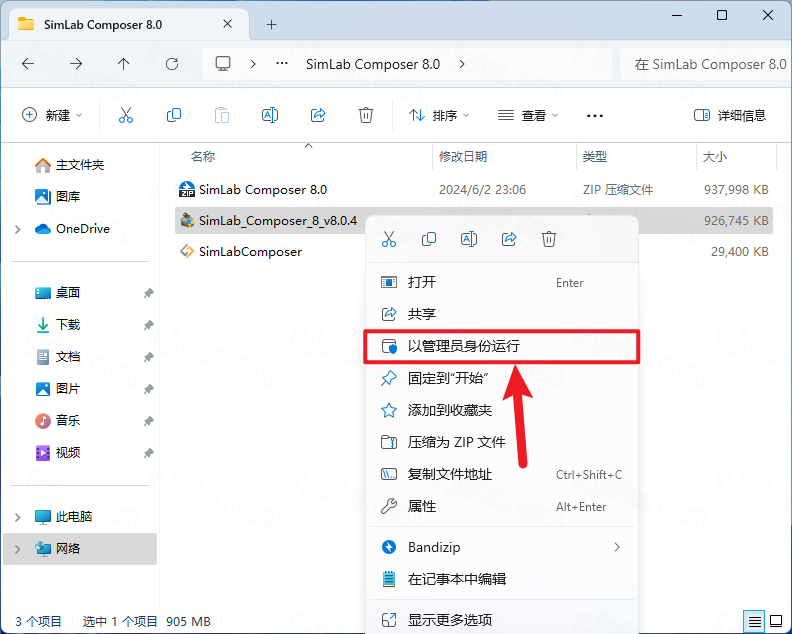Click the Share icon in the context menu
This screenshot has width=792, height=634.
pos(509,239)
